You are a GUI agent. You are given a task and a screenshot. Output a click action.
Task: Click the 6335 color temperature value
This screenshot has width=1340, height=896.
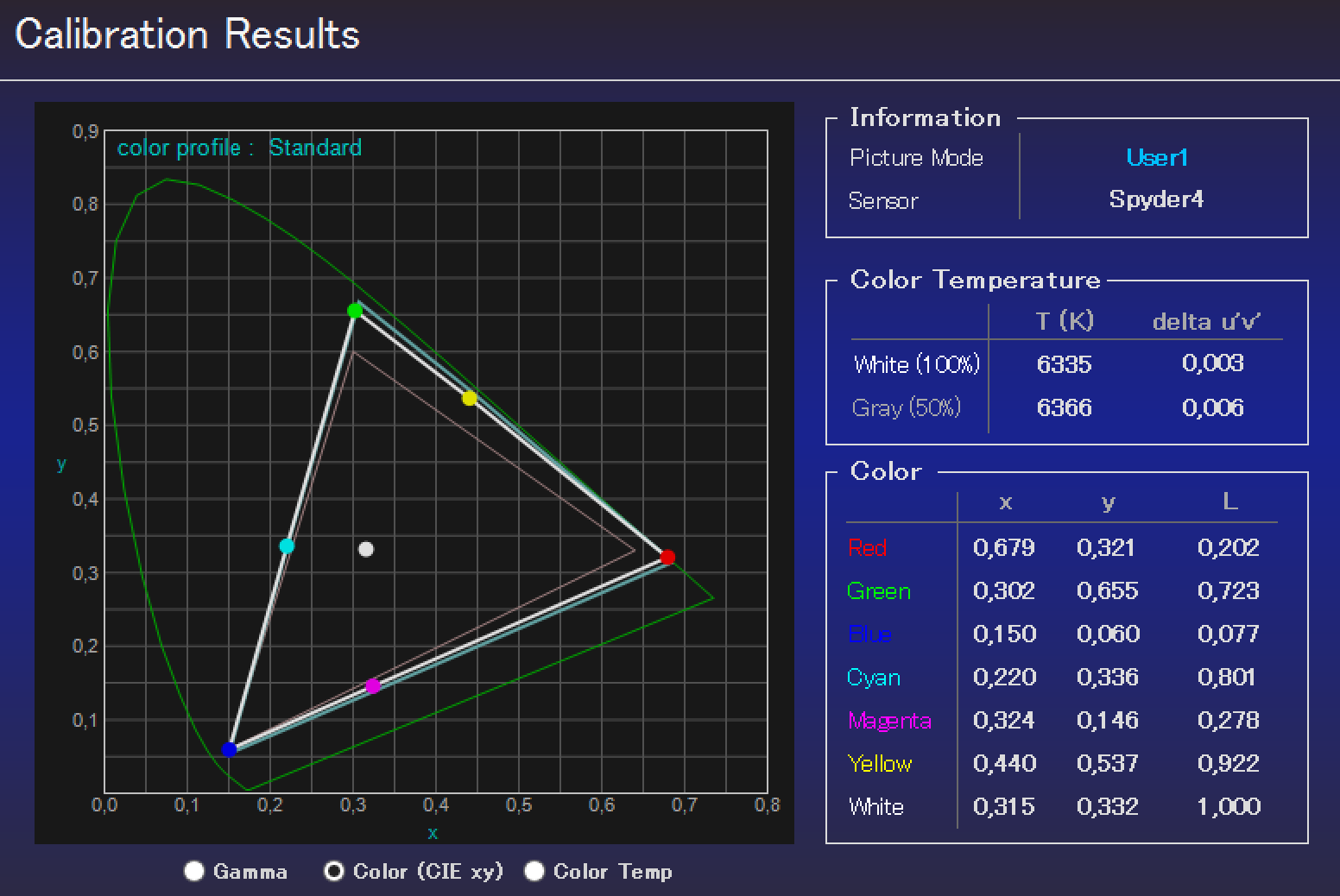click(1064, 364)
